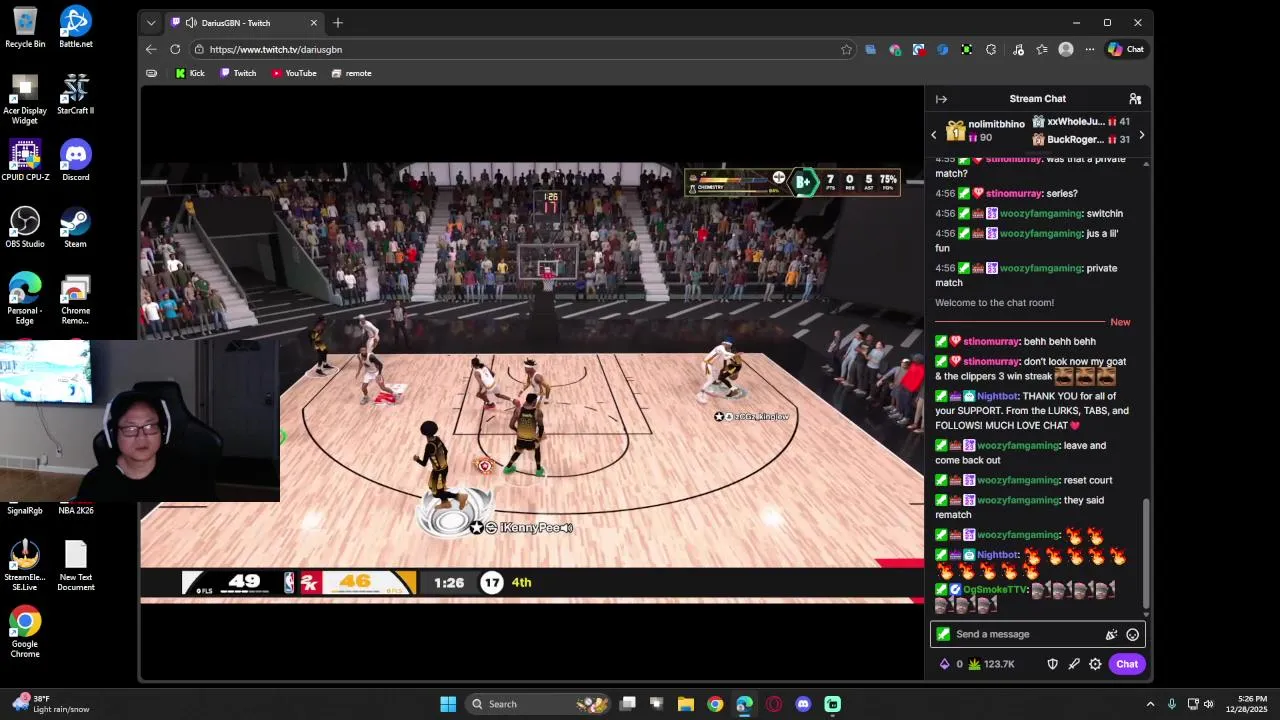Screen dimensions: 1280x720
Task: Open the browser profile avatar
Action: [1066, 49]
